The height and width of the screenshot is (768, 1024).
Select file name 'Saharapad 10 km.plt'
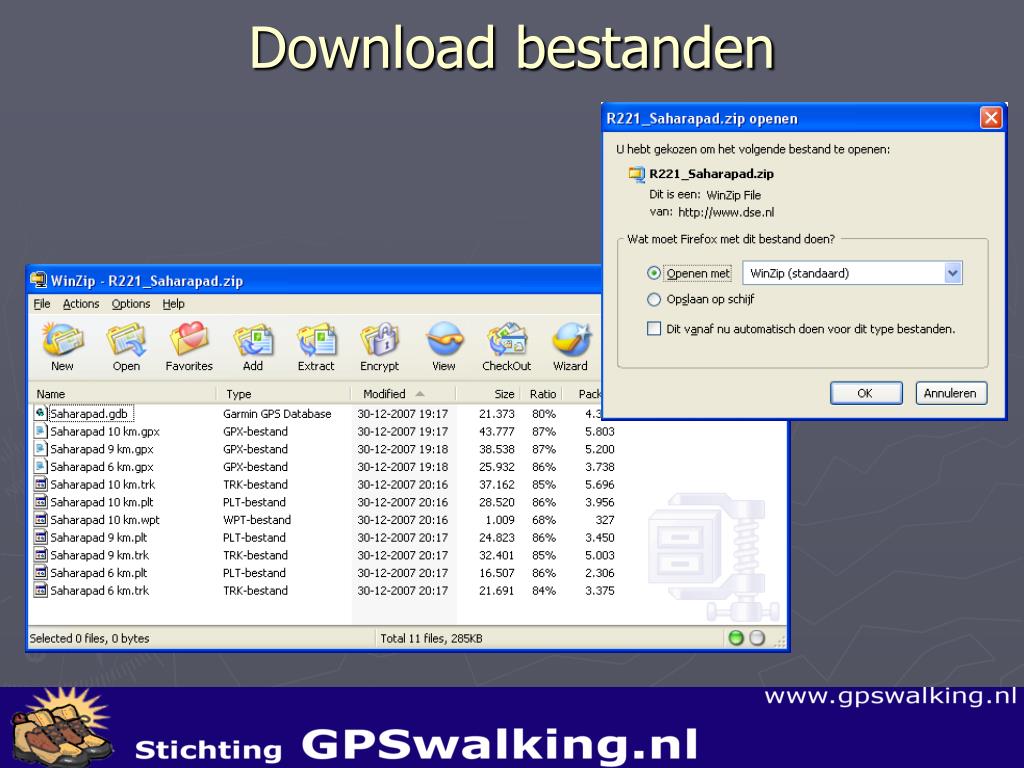(102, 502)
